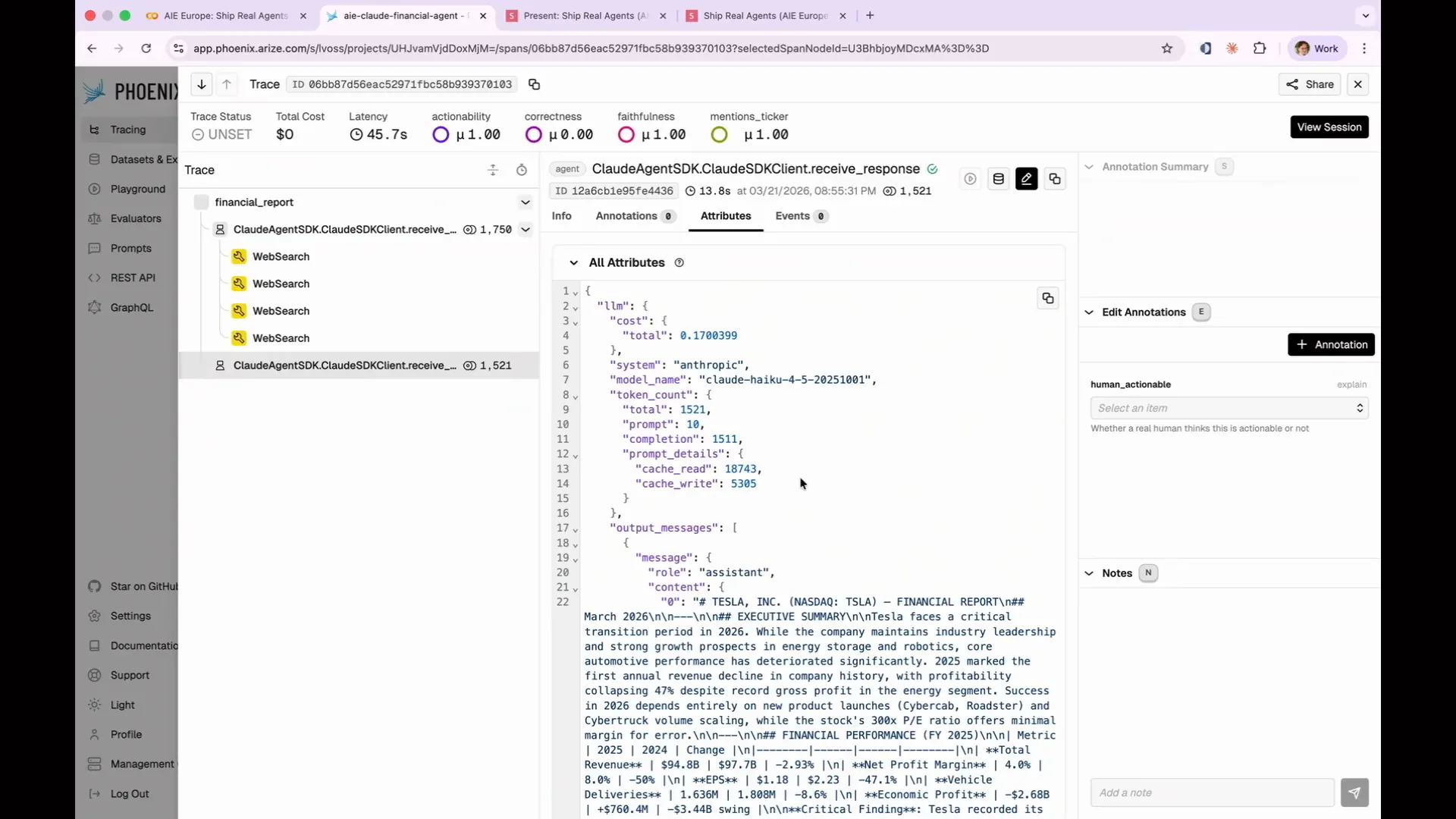The height and width of the screenshot is (819, 1456).
Task: Switch to the Info tab
Action: 562,216
